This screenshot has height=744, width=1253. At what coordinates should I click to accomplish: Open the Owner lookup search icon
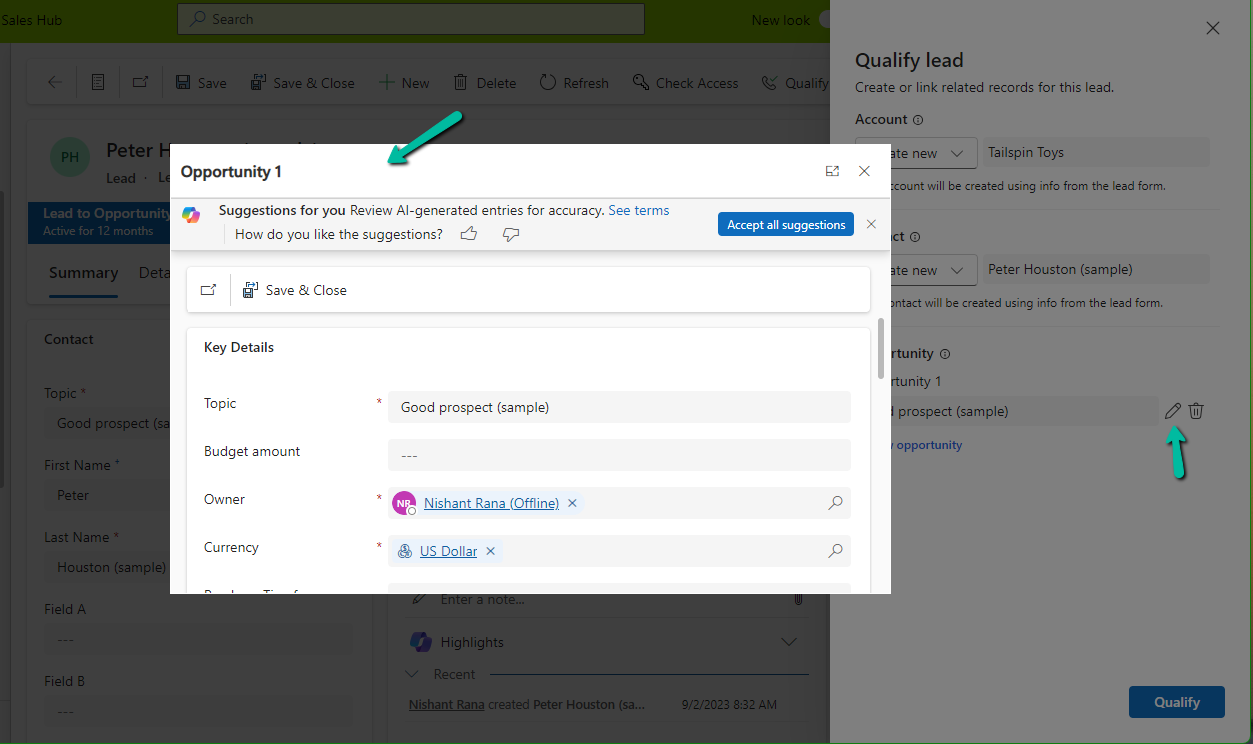pyautogui.click(x=835, y=503)
